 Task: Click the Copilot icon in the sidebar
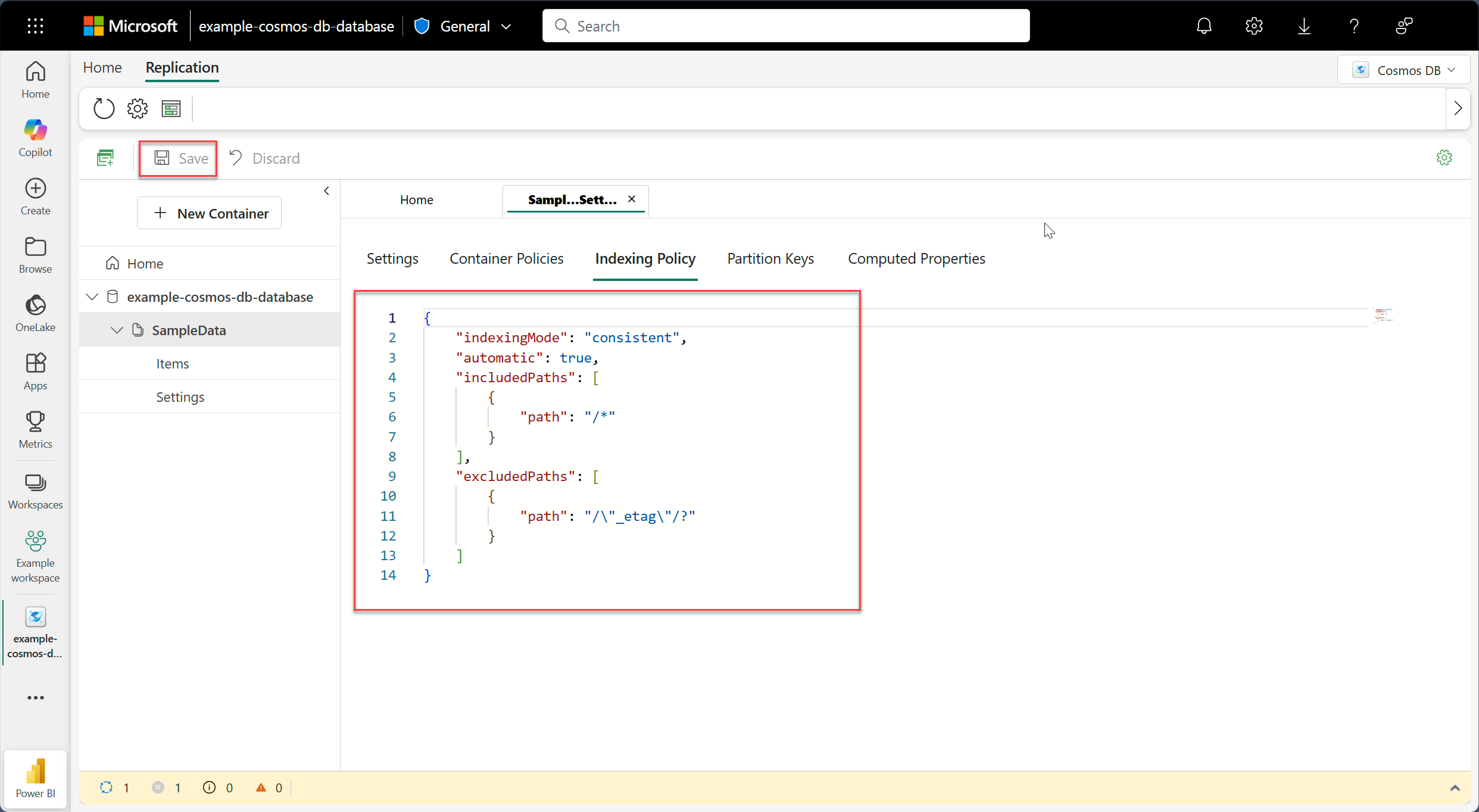[x=35, y=138]
